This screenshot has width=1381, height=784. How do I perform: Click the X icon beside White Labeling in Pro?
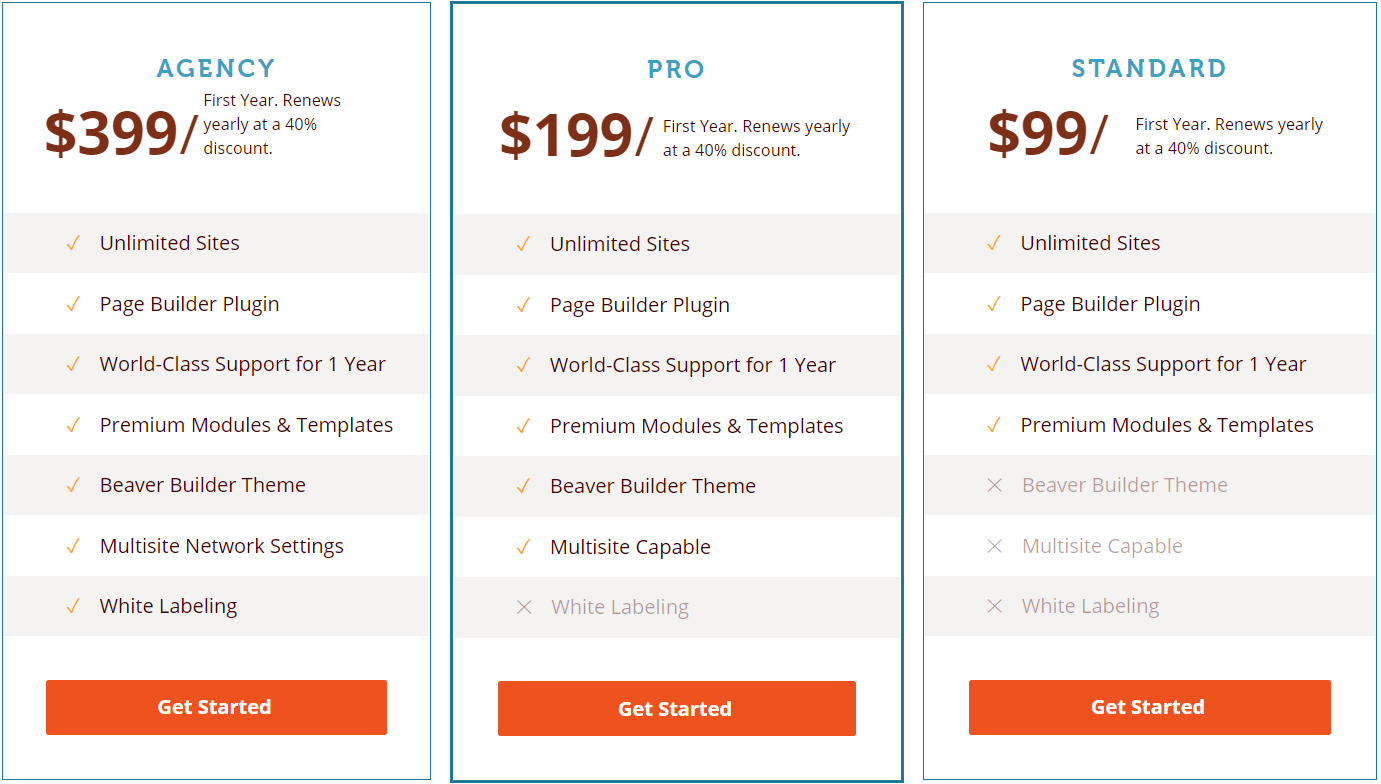[524, 607]
